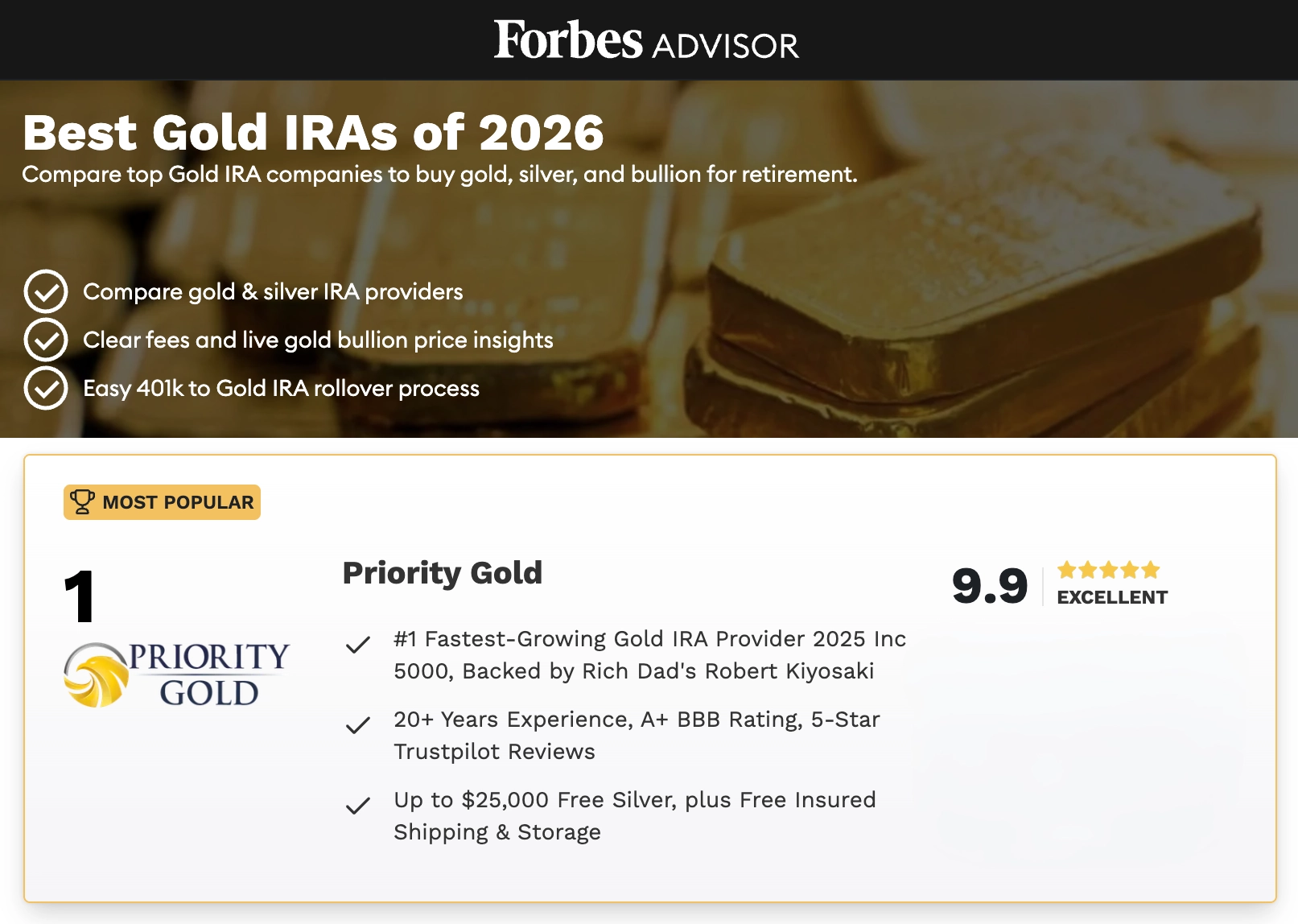Click the Forbes Advisor logo
Image resolution: width=1298 pixels, height=924 pixels.
click(646, 40)
